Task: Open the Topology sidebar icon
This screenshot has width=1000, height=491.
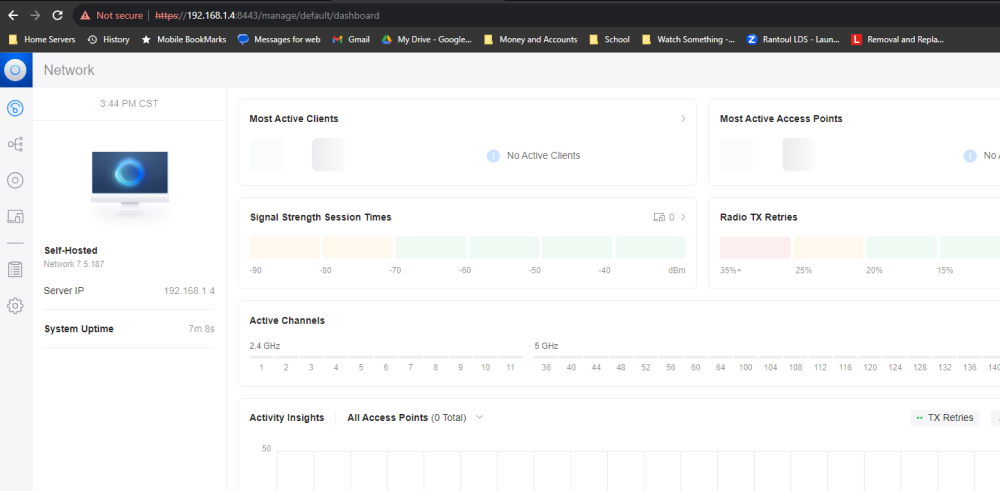Action: [15, 145]
